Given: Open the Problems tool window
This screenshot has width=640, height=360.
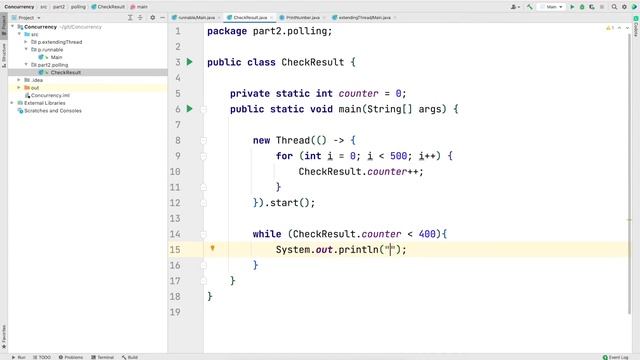Looking at the screenshot, I should (71, 357).
